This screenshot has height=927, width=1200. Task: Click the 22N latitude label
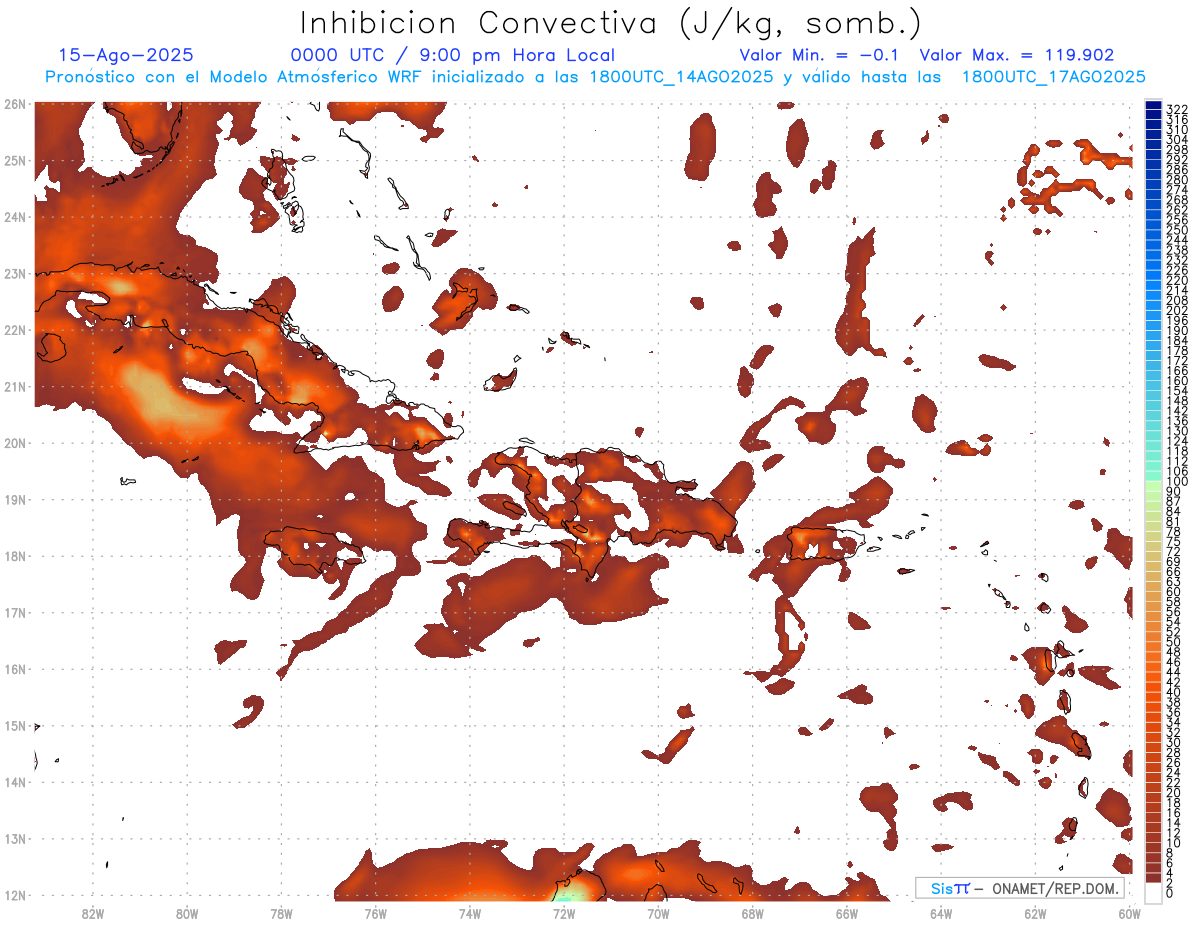[15, 330]
